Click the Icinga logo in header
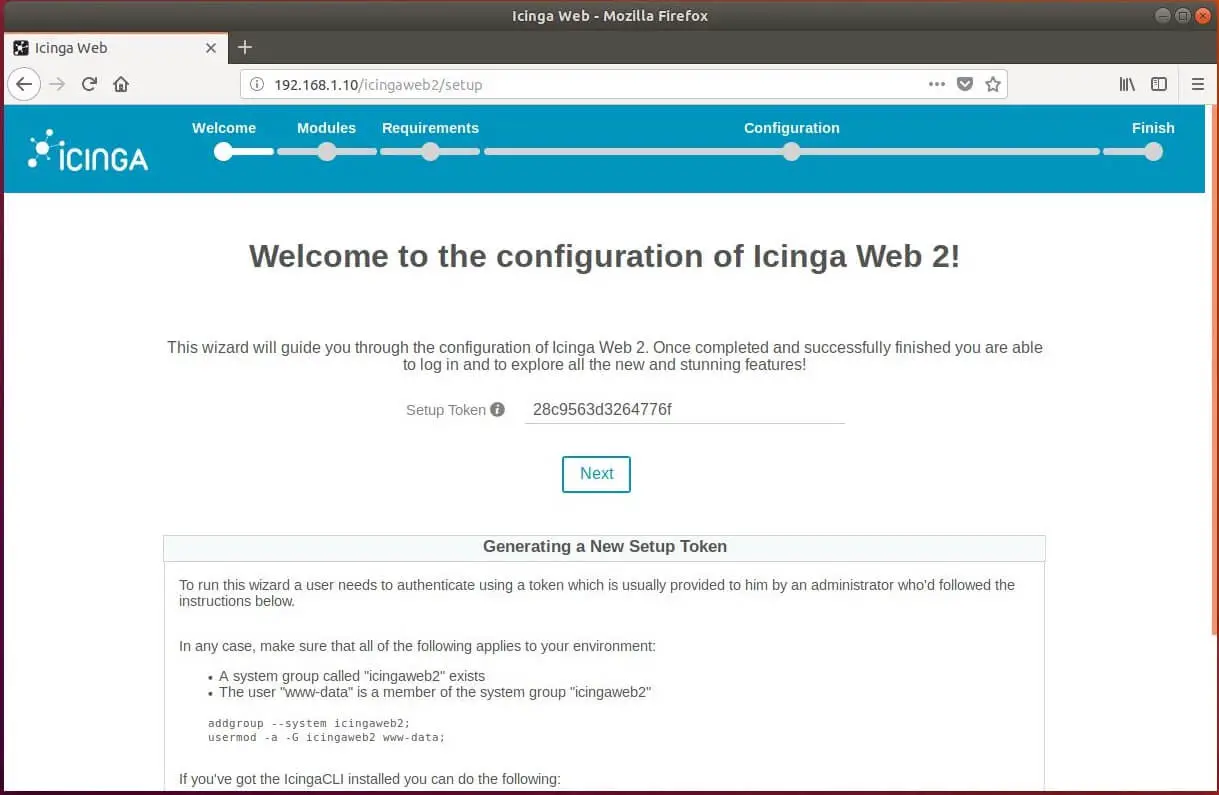The image size is (1219, 795). click(x=88, y=151)
